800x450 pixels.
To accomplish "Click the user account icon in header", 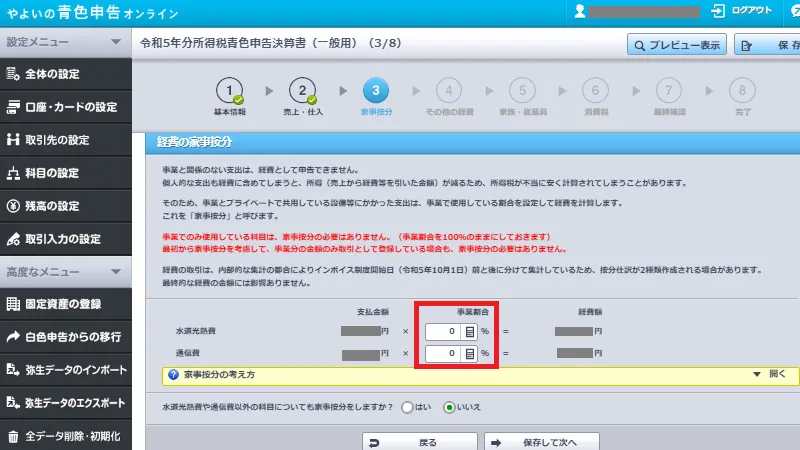I will tap(580, 11).
